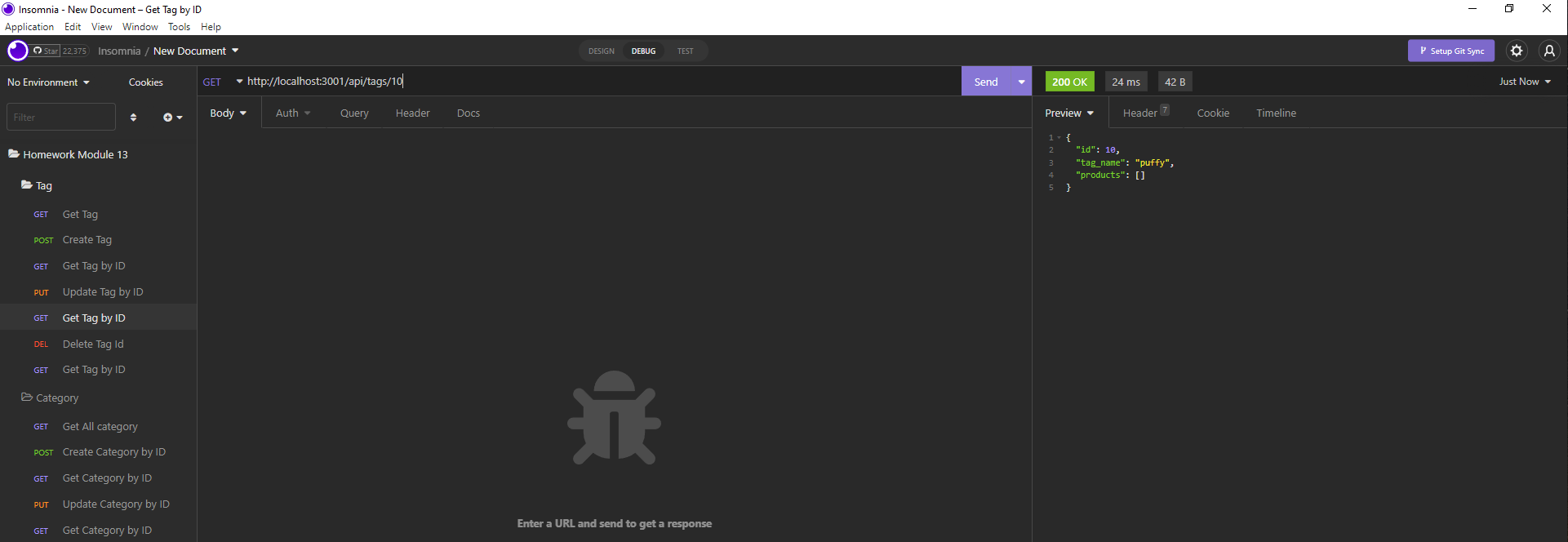Viewport: 1568px width, 542px height.
Task: Open the Send options arrow dropdown
Action: [x=1022, y=82]
